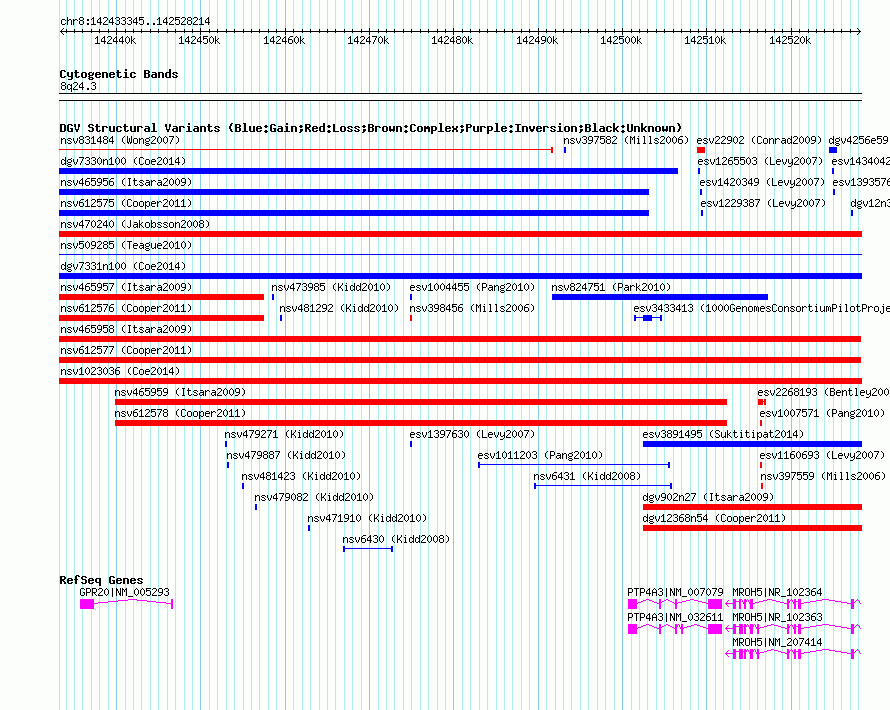Click the esv1011203 (Pang2010) span line
This screenshot has width=890, height=710.
(574, 465)
